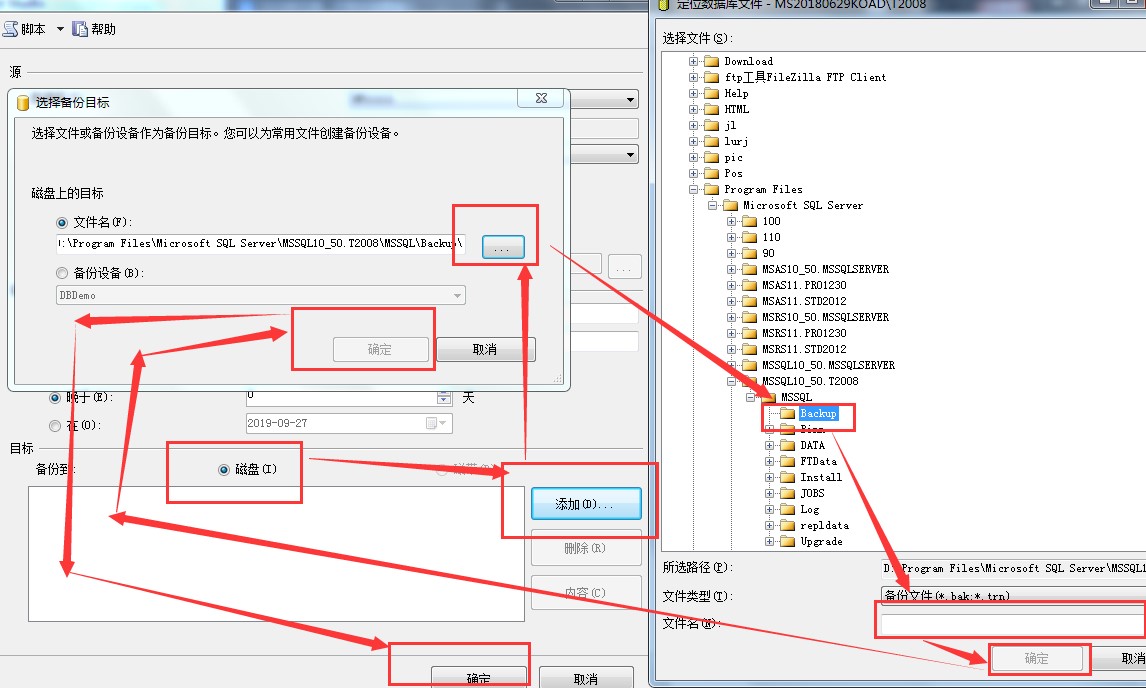Collapse the Program Files node
This screenshot has height=688, width=1146.
point(693,190)
